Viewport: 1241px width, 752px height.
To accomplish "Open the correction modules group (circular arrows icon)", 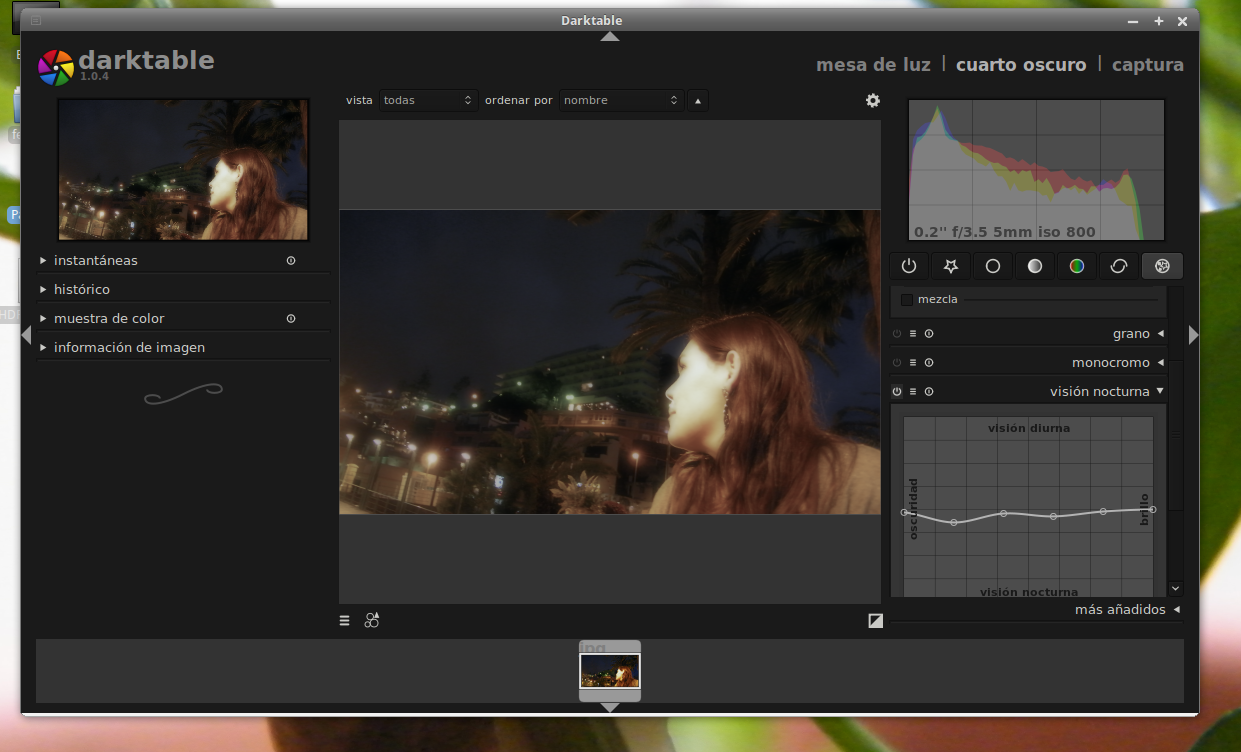I will 1119,266.
